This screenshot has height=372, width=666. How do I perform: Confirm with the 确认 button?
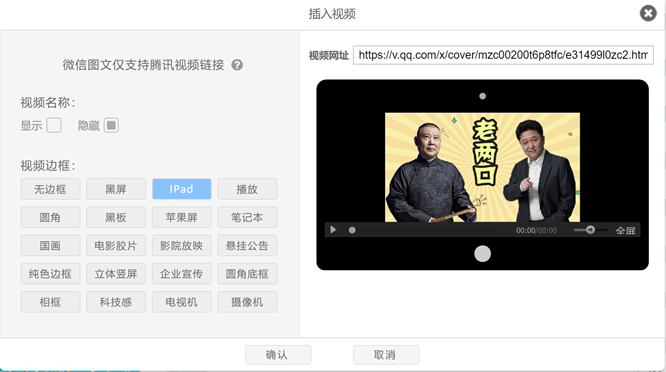tap(278, 355)
